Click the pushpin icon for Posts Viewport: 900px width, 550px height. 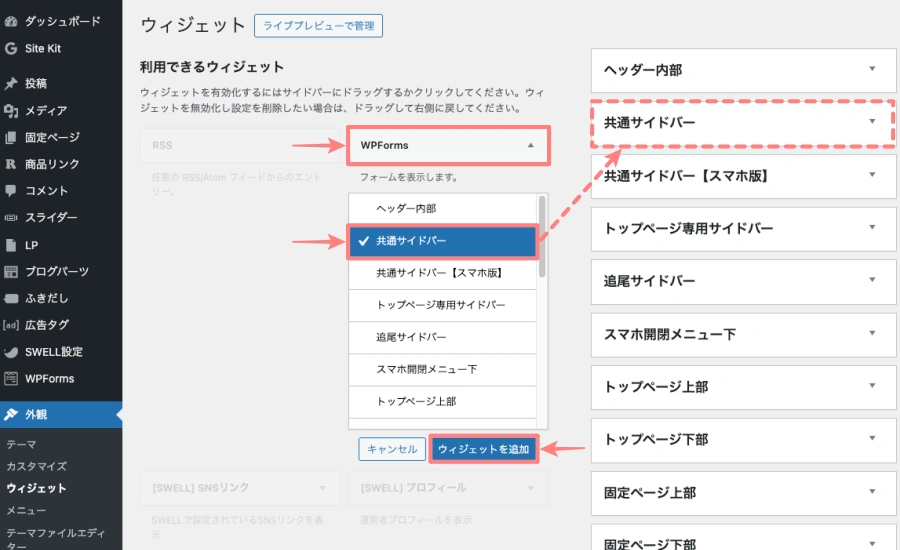[x=11, y=83]
